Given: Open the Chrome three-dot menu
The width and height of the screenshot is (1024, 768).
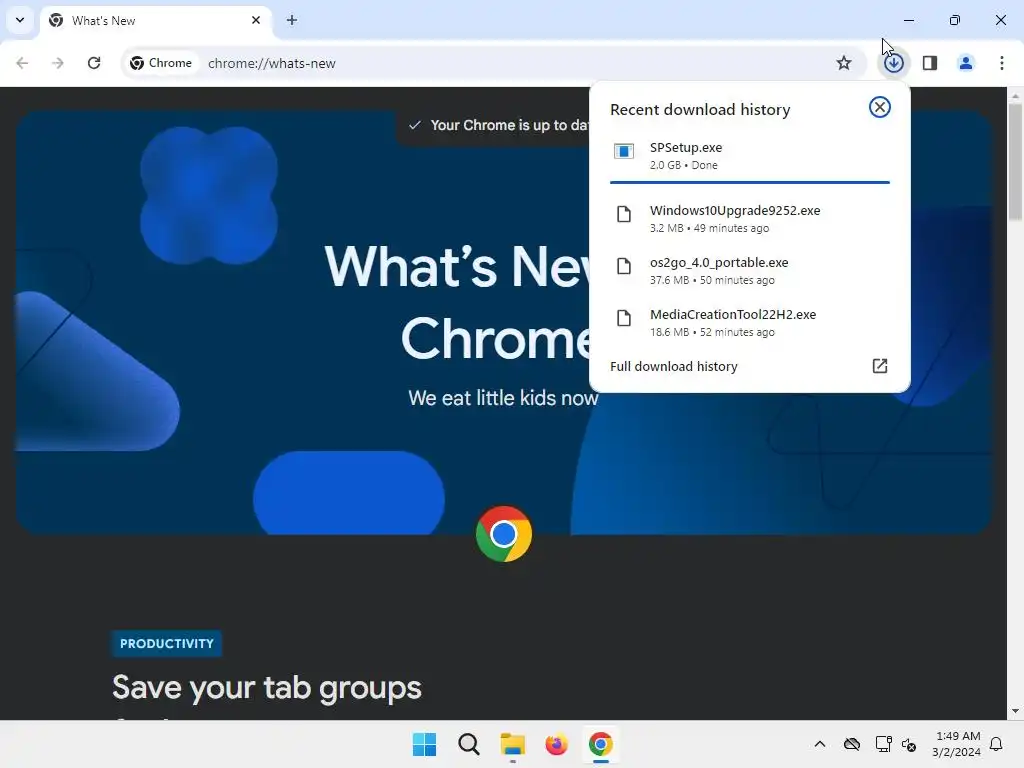Looking at the screenshot, I should click(1002, 63).
